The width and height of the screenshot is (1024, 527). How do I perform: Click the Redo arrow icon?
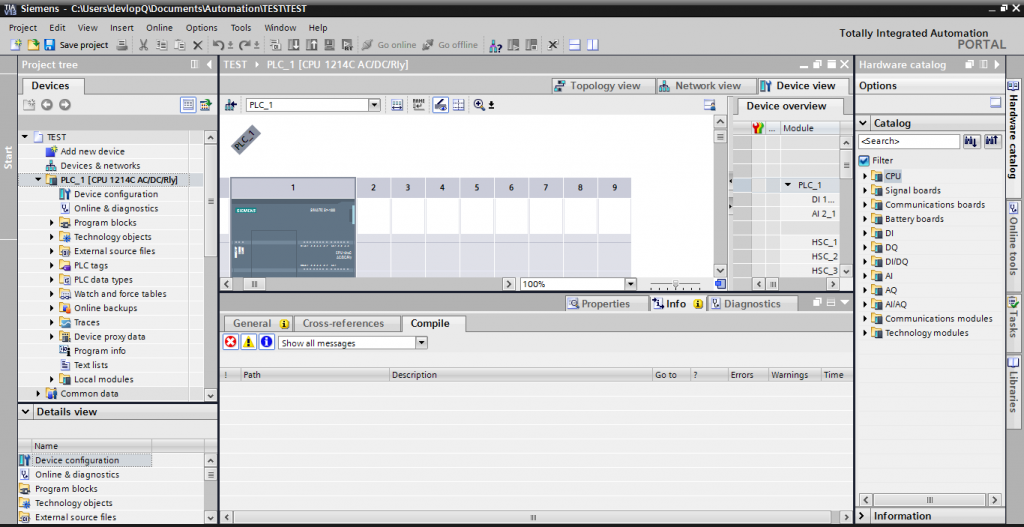coord(245,45)
